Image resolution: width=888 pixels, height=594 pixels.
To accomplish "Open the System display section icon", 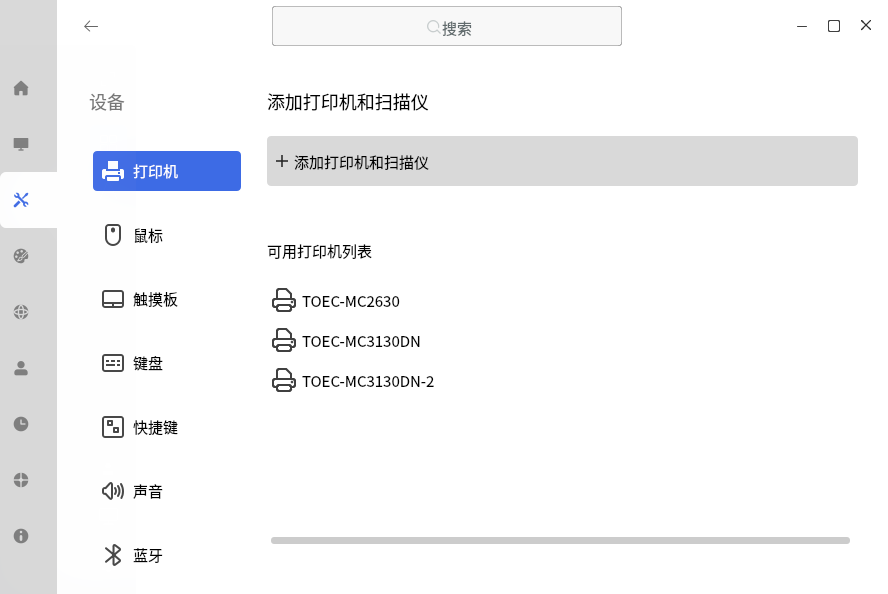I will [x=21, y=144].
